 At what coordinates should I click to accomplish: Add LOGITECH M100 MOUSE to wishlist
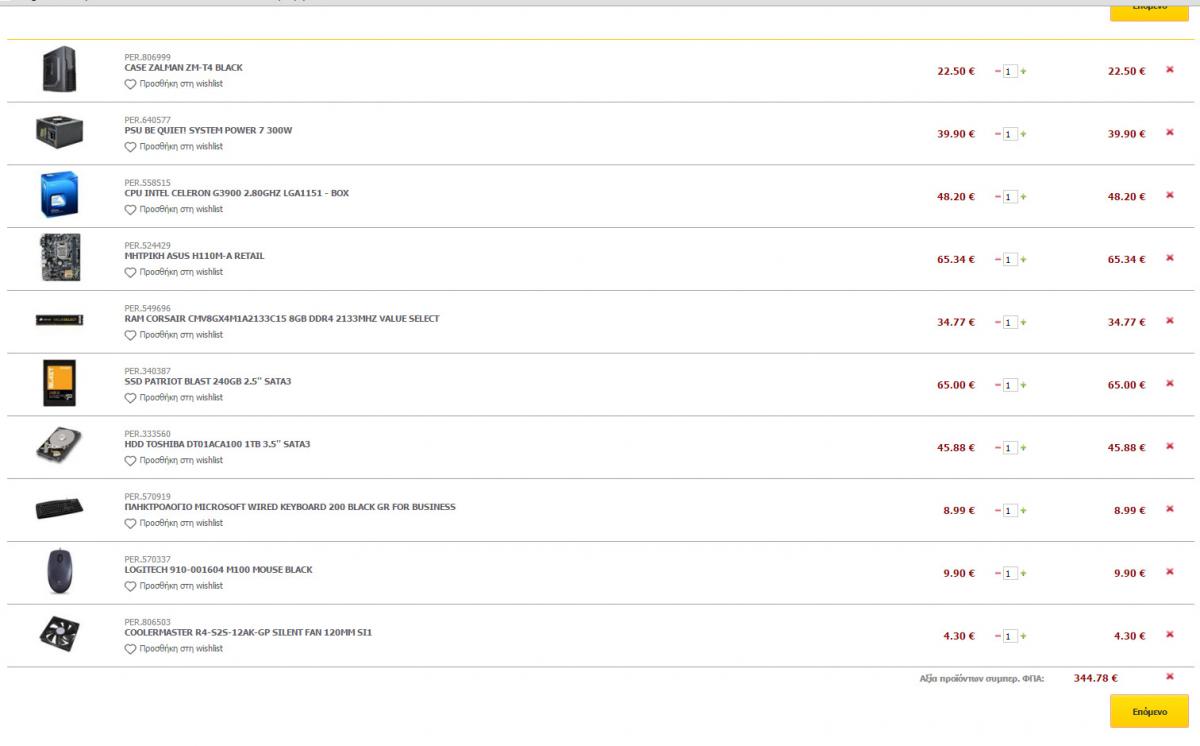[x=174, y=586]
